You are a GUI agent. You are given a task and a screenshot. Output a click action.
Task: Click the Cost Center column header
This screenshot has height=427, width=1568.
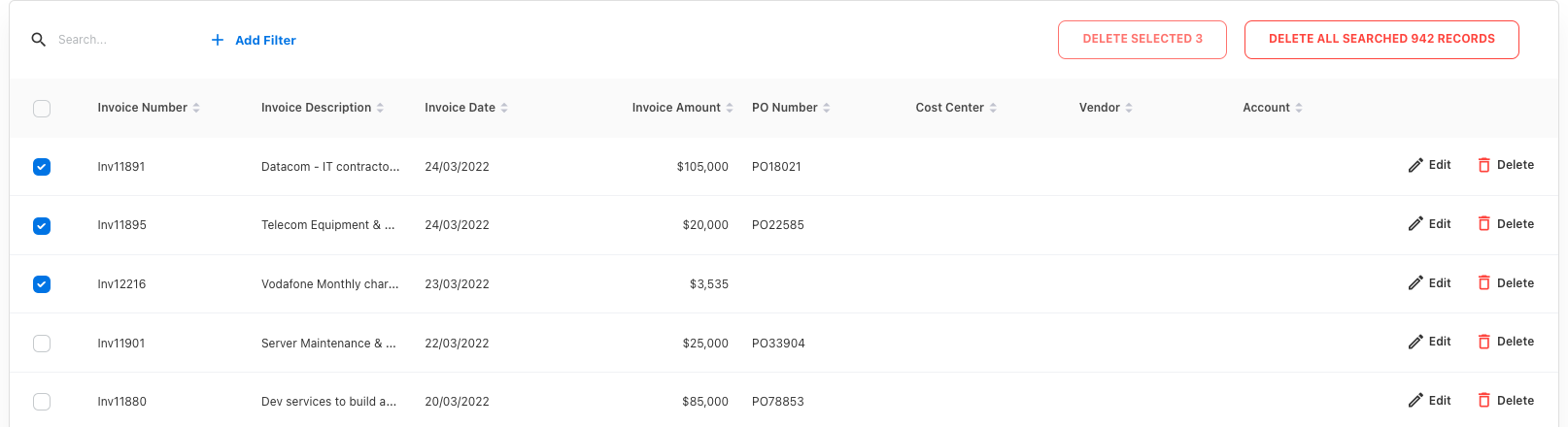pos(949,108)
